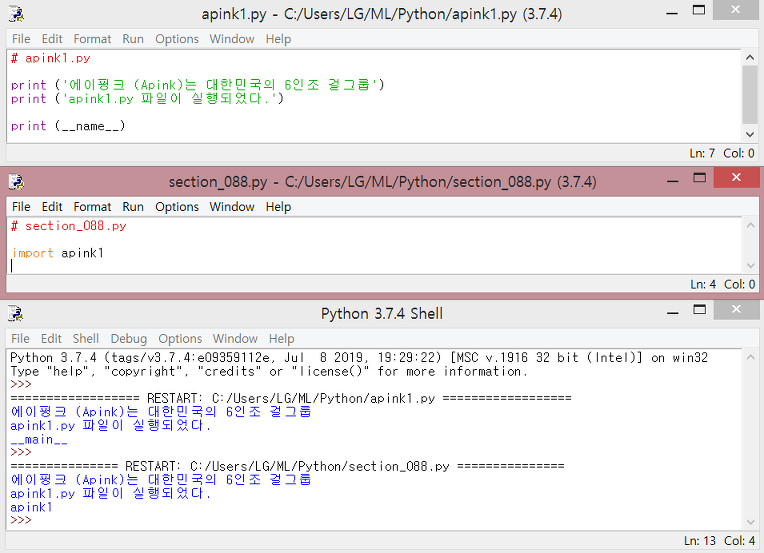Open Edit menu in apink1.py window
Image resolution: width=764 pixels, height=553 pixels.
point(52,39)
